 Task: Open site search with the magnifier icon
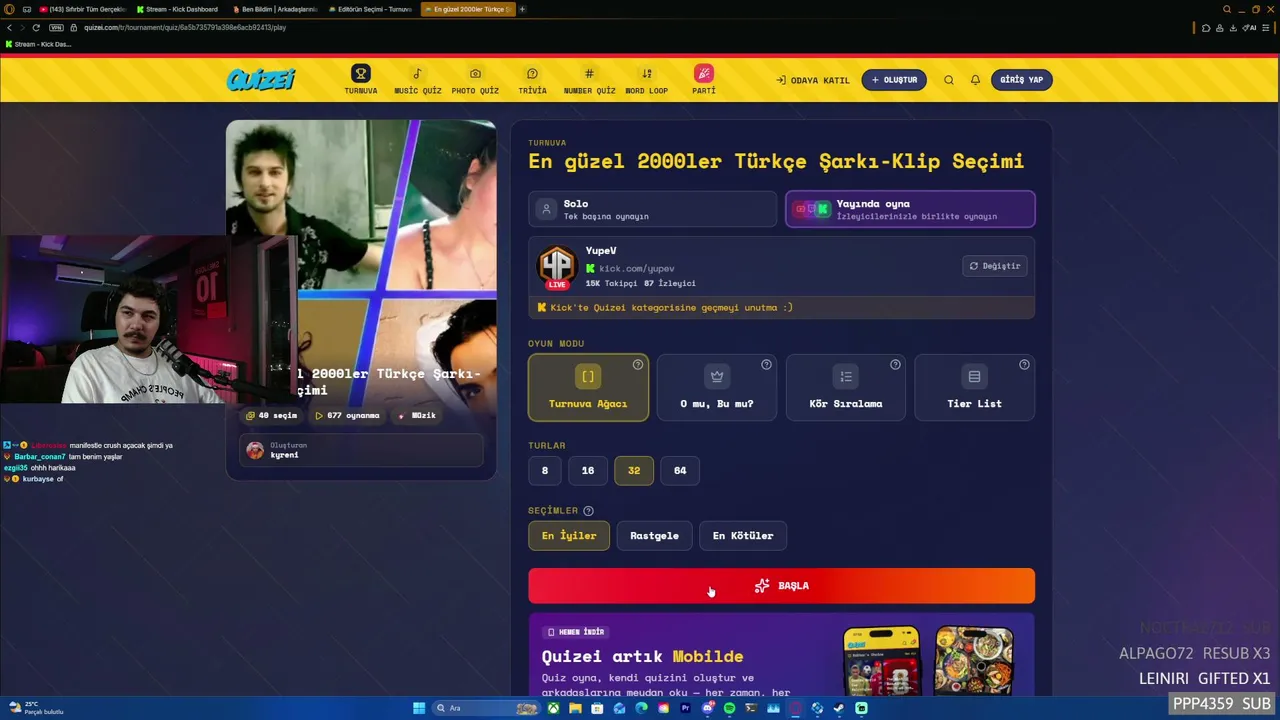click(949, 80)
